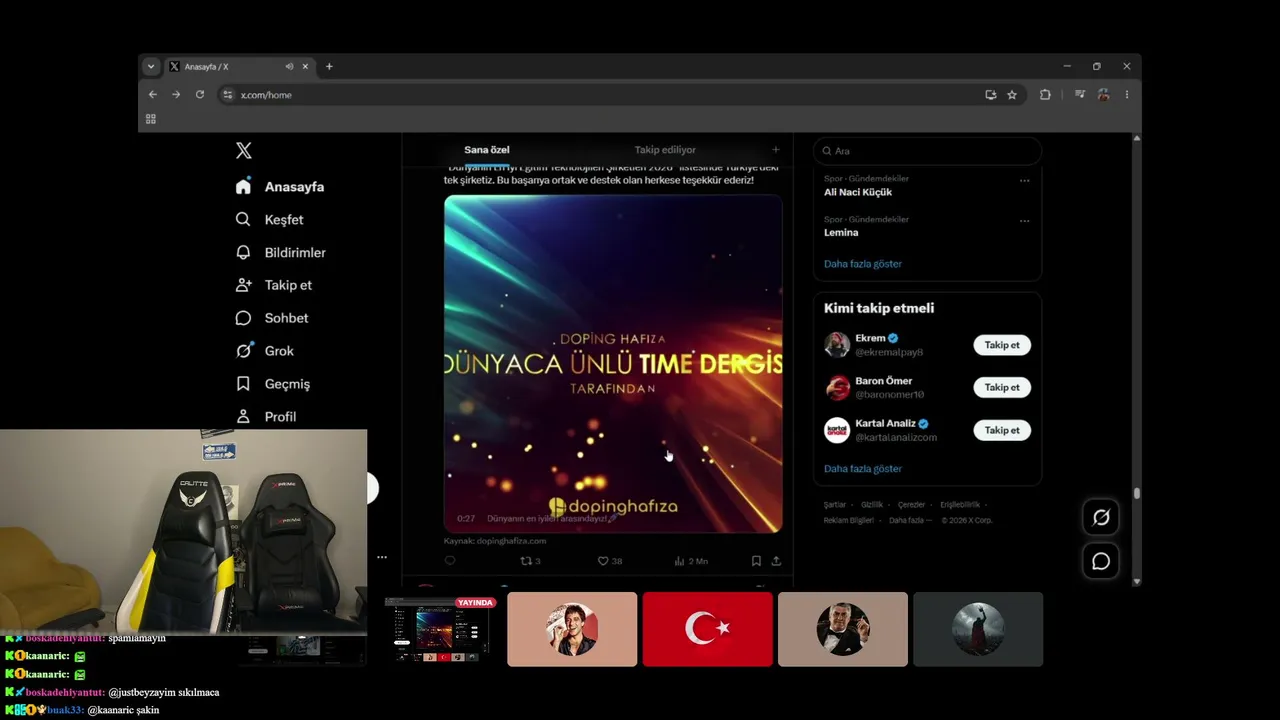The image size is (1280, 720).
Task: Click the Ara search field
Action: tap(927, 151)
